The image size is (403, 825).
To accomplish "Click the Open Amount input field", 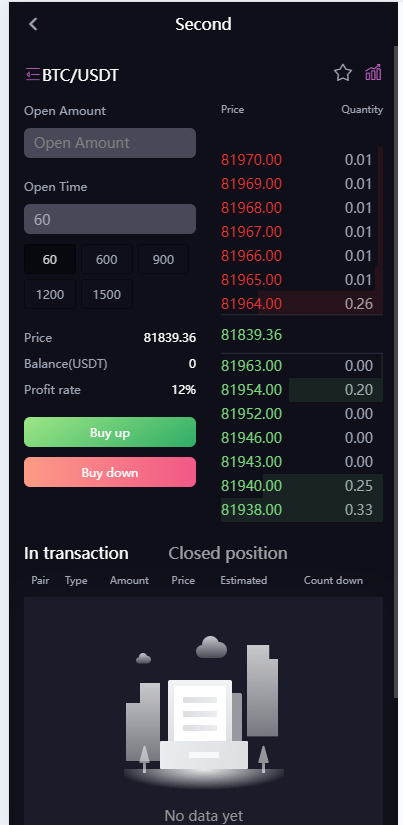I will coord(110,143).
